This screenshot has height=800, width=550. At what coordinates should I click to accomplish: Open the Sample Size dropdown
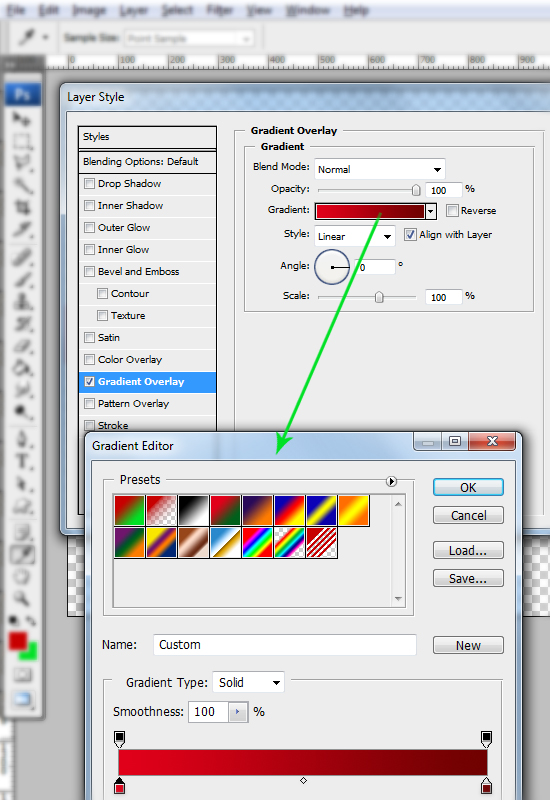[189, 38]
